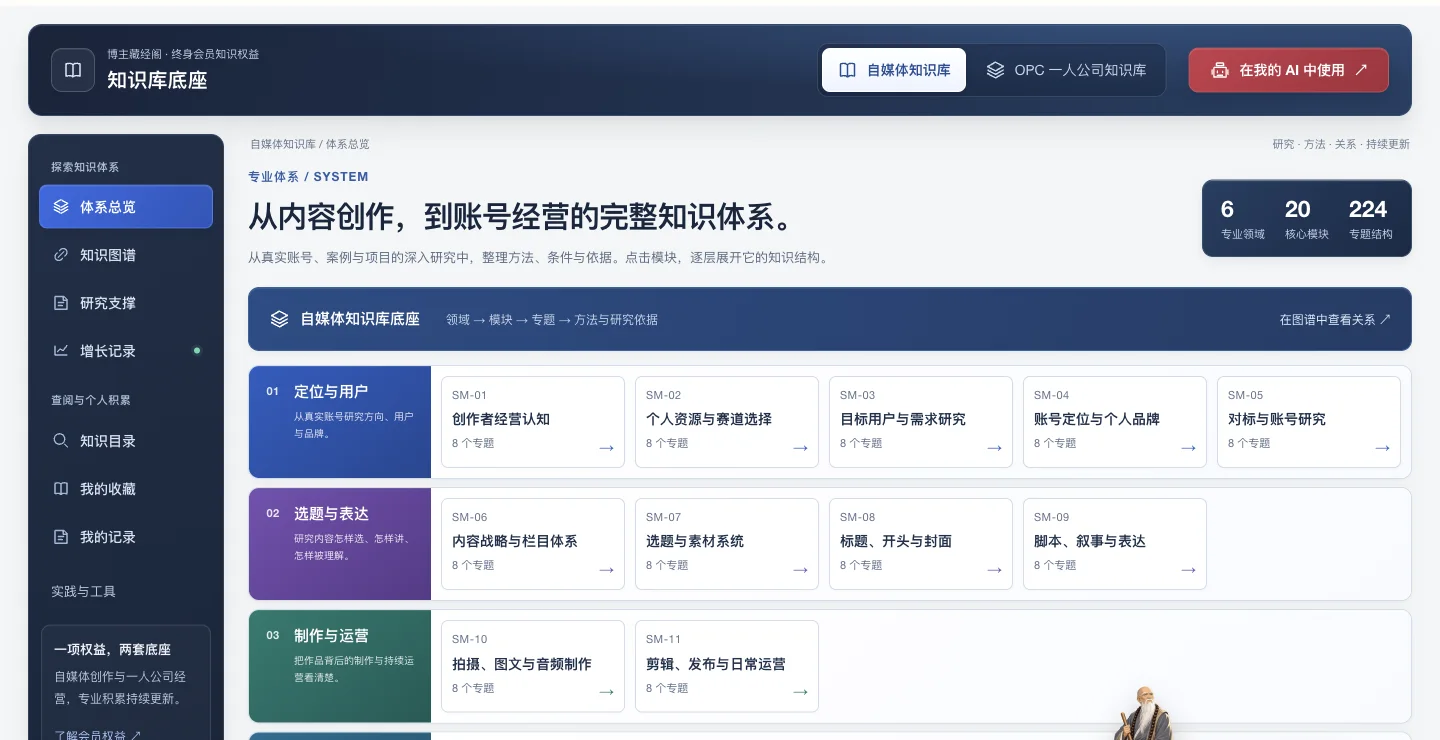Click the 20 核心模块 stat
This screenshot has width=1440, height=740.
tap(1306, 219)
